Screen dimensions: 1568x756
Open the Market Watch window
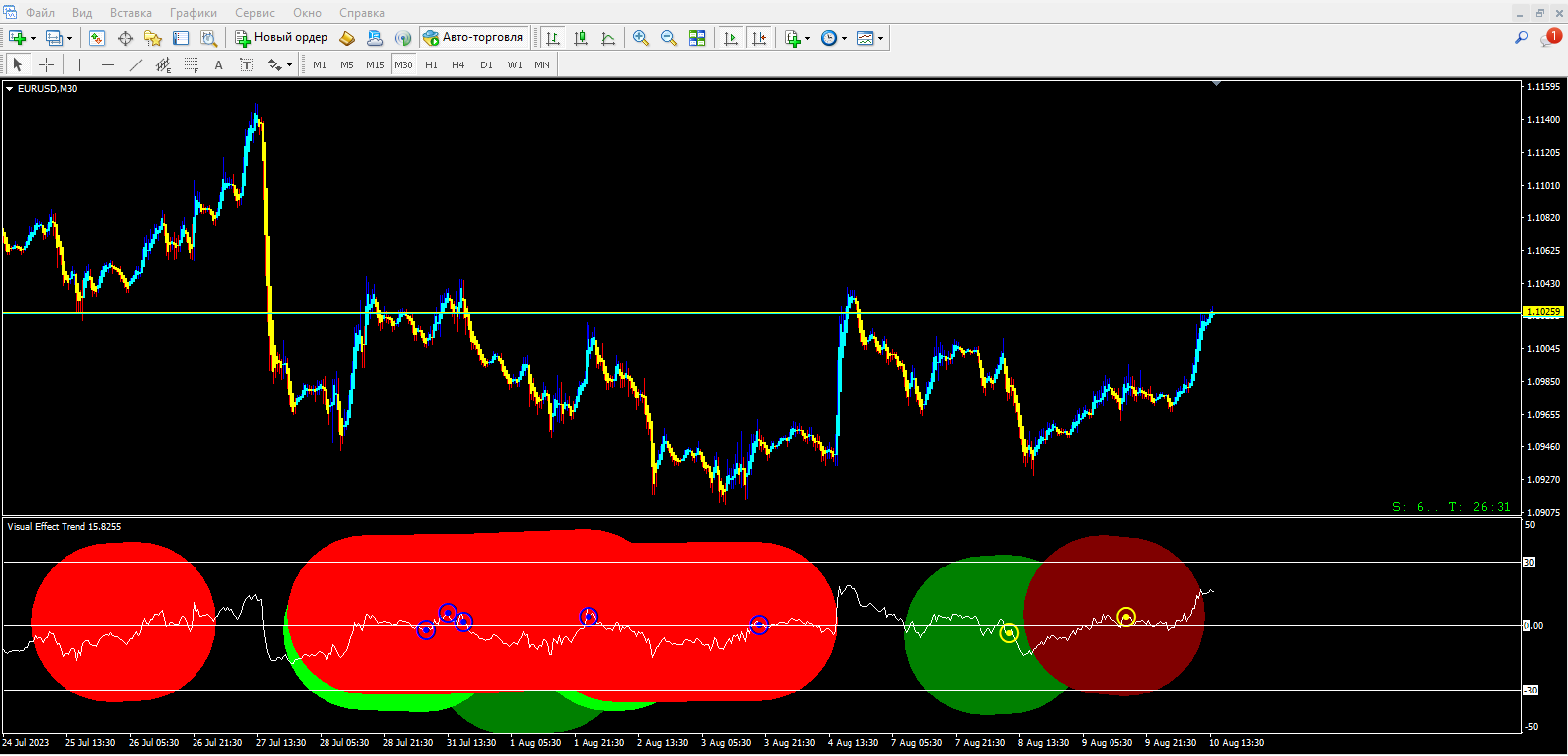(x=97, y=38)
